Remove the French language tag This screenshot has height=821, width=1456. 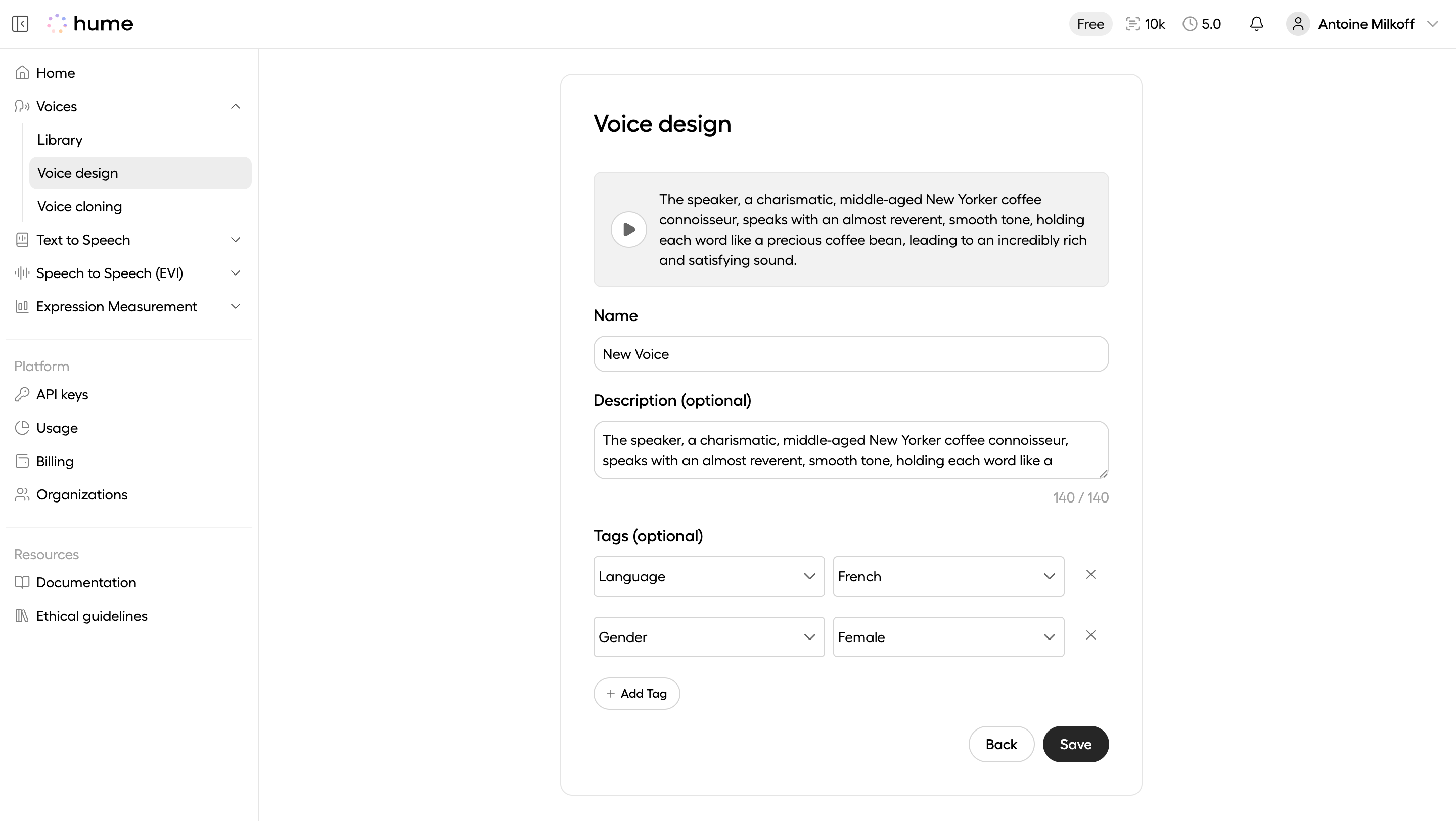[1091, 574]
